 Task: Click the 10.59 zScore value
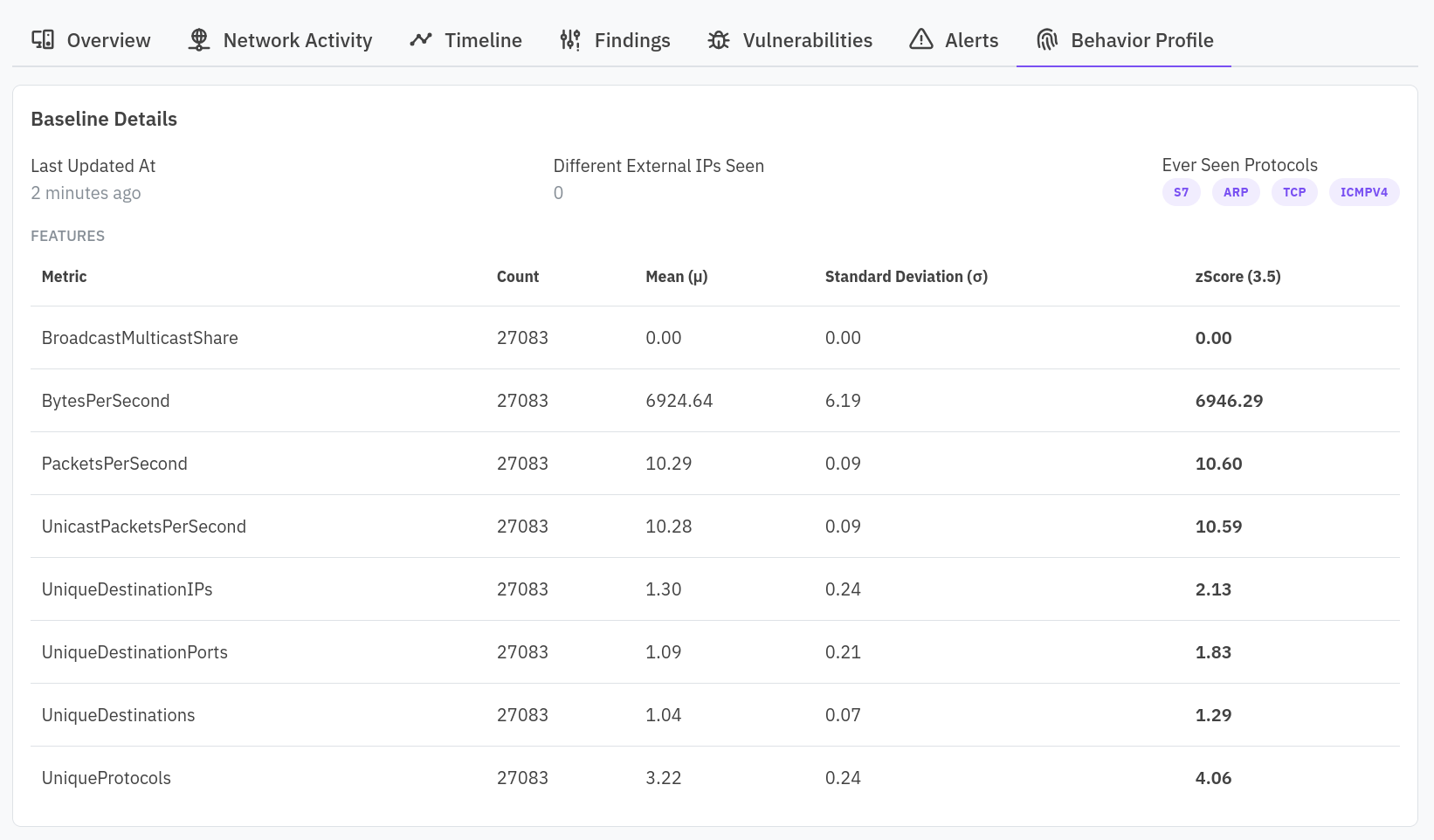(1219, 527)
